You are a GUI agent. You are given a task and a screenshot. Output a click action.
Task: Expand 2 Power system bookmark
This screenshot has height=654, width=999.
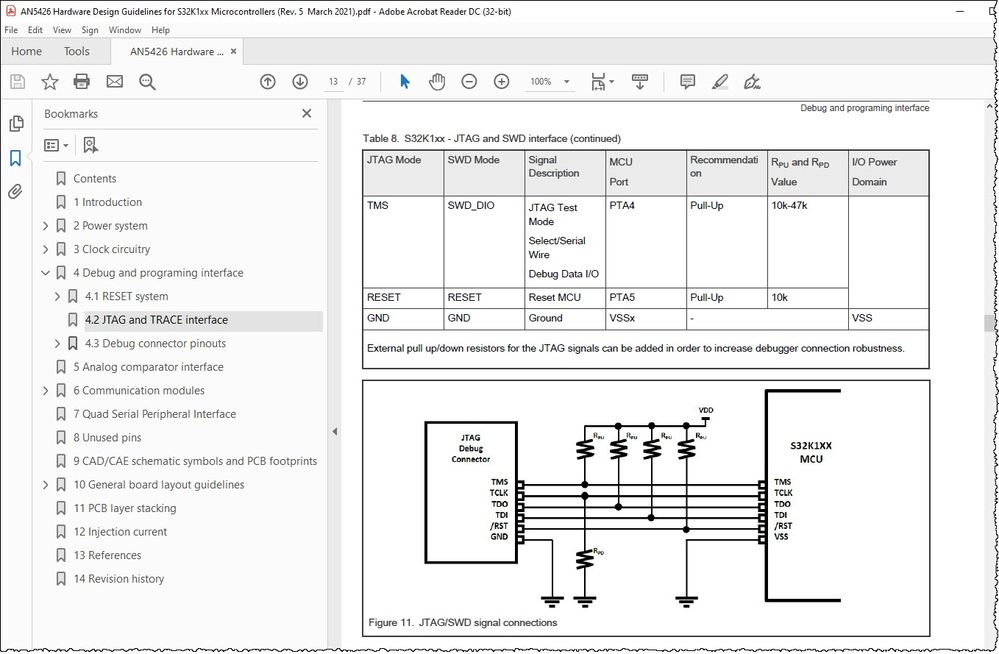pyautogui.click(x=45, y=226)
